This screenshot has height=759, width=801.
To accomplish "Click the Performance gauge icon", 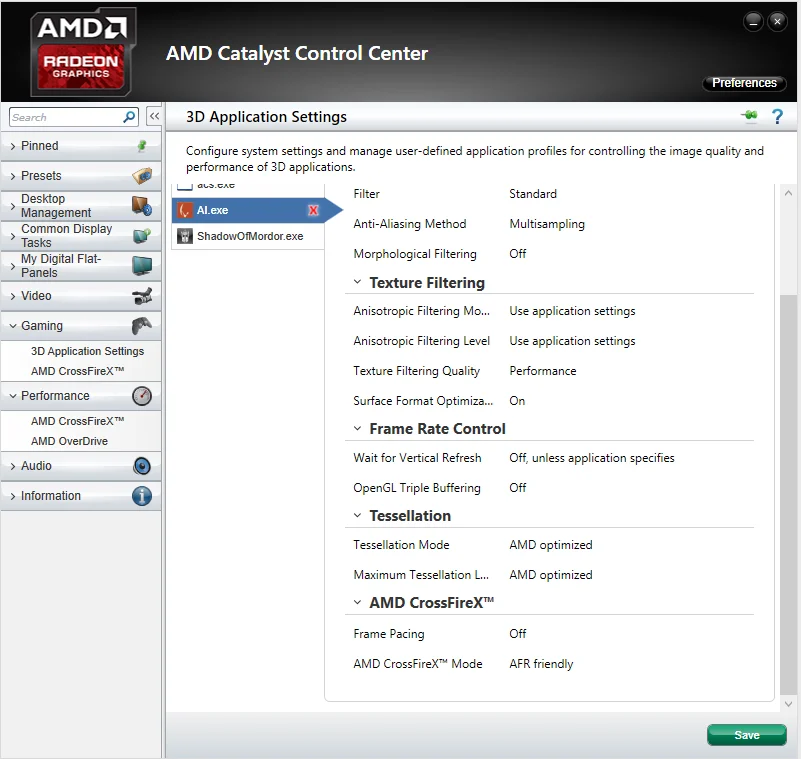I will click(142, 396).
